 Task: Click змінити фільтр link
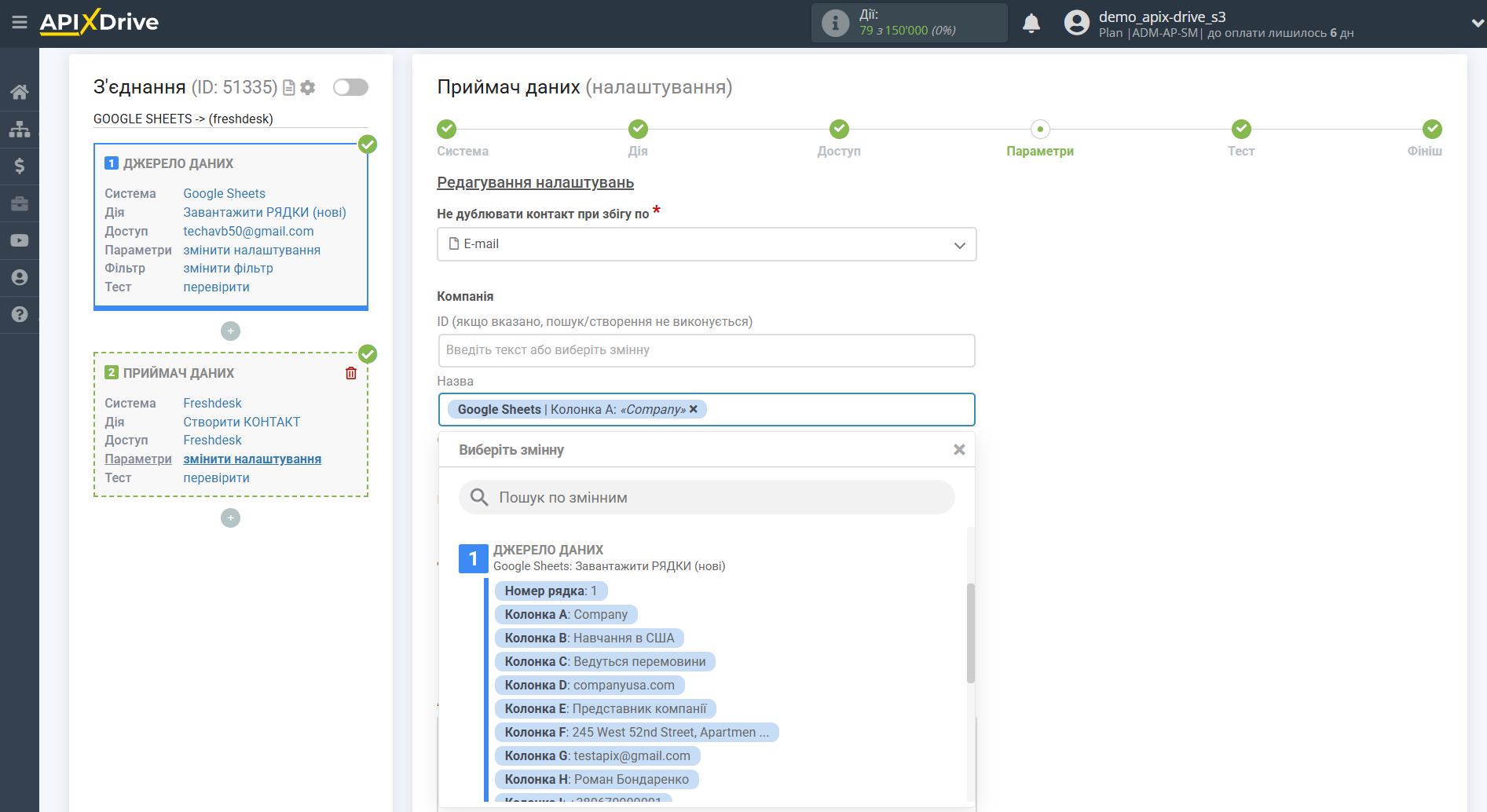pyautogui.click(x=228, y=268)
